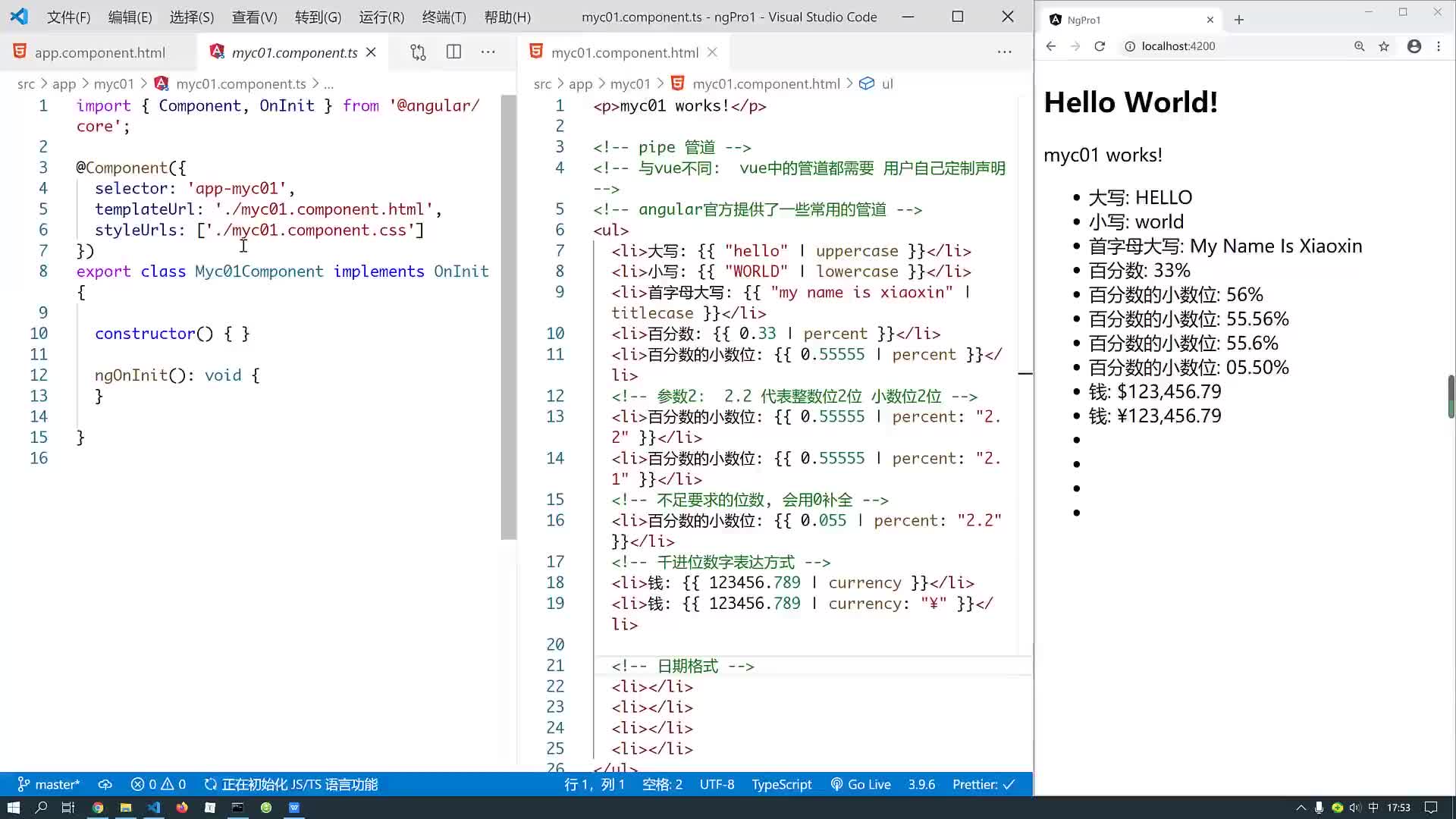
Task: Open the 查看(V) menu
Action: pyautogui.click(x=254, y=17)
